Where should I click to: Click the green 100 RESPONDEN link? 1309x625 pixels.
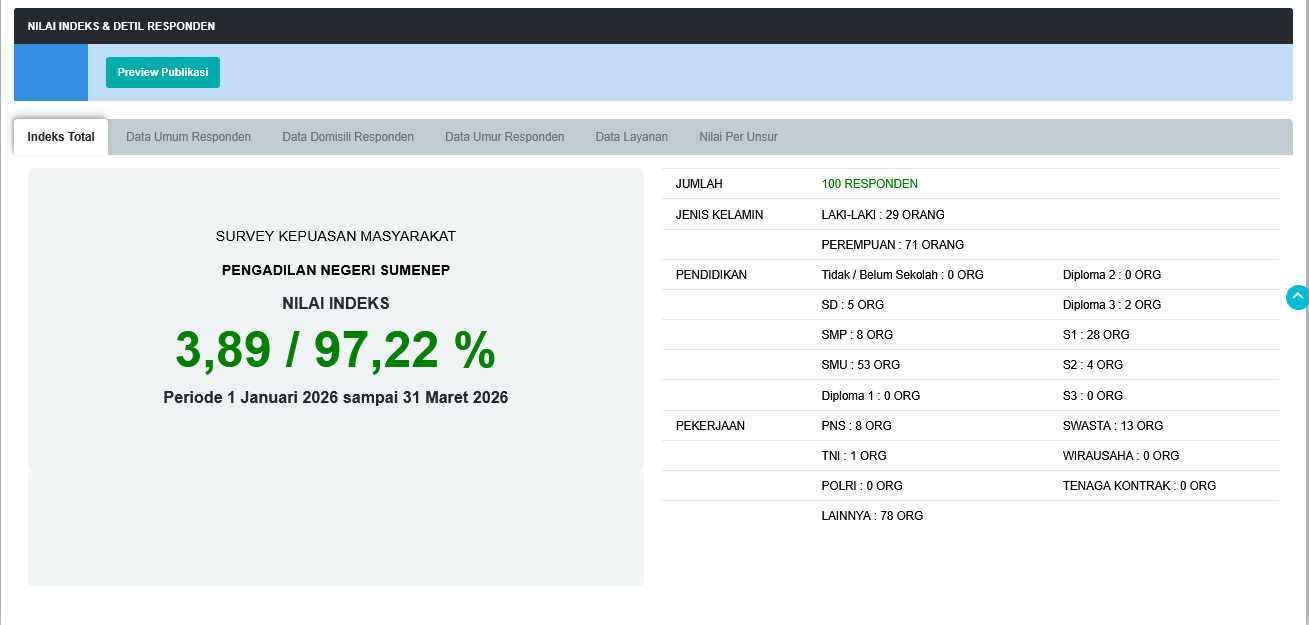869,184
